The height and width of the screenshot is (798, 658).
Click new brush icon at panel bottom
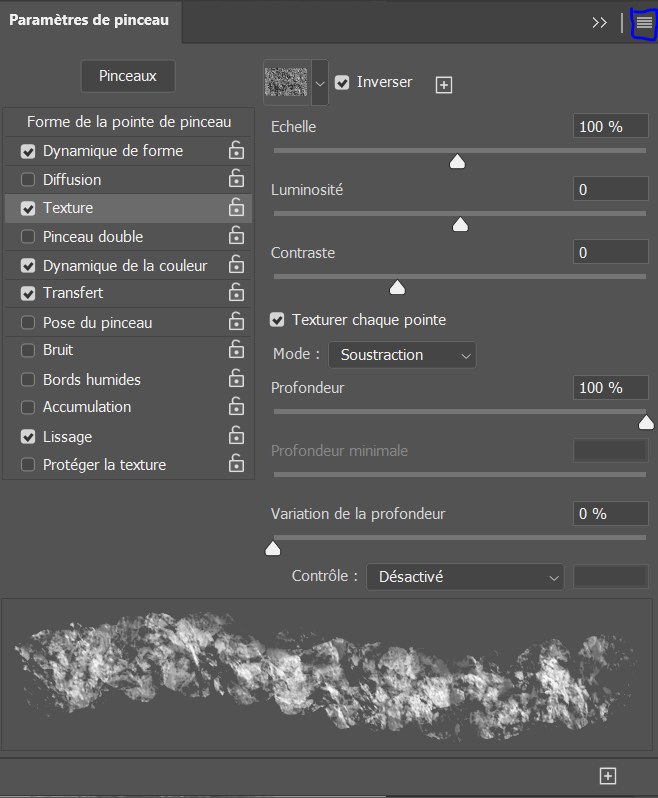(x=607, y=776)
